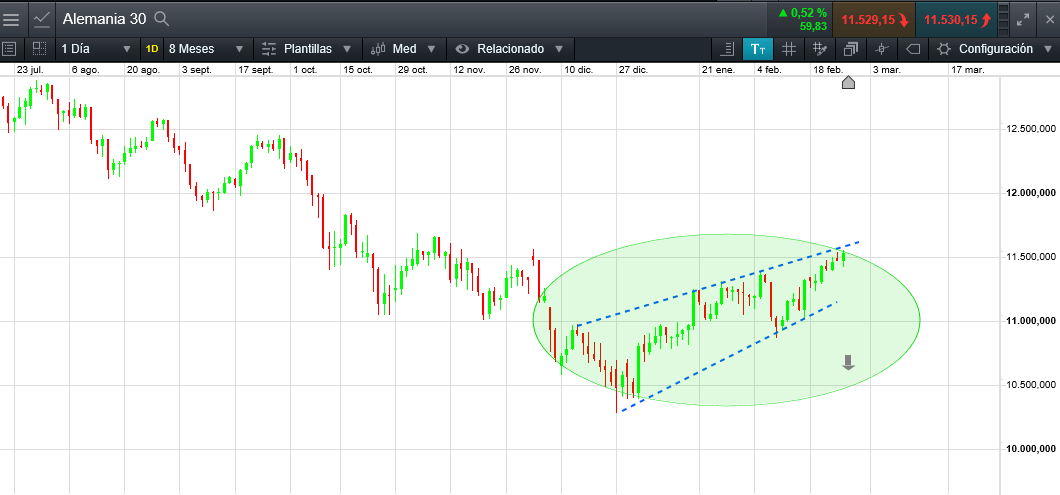Click the 12.000,000 price axis label
Viewport: 1060px width, 495px height.
(x=1030, y=193)
